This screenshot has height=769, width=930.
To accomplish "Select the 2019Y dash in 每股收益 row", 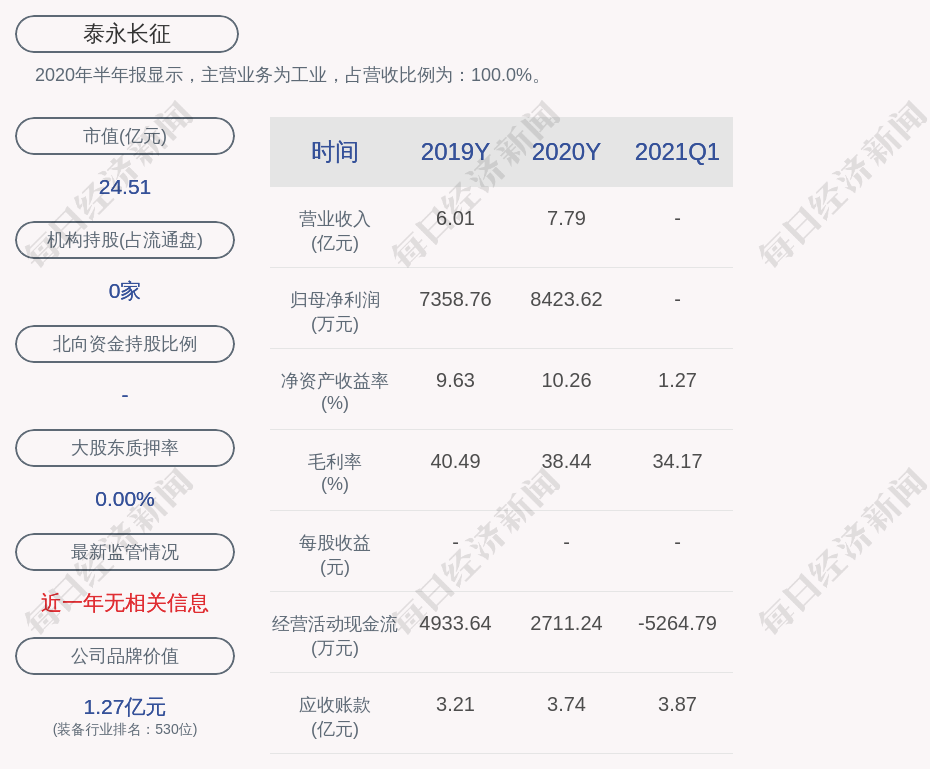I will coord(455,543).
